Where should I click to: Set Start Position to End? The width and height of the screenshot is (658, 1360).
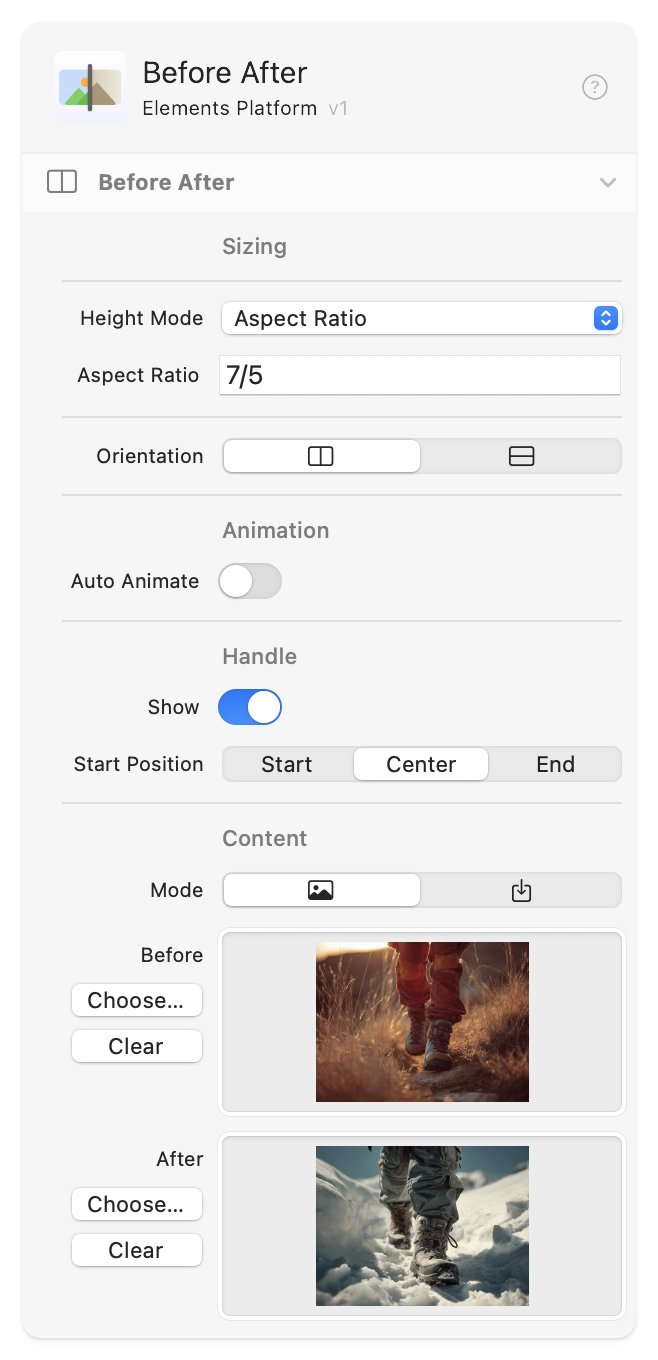click(555, 764)
